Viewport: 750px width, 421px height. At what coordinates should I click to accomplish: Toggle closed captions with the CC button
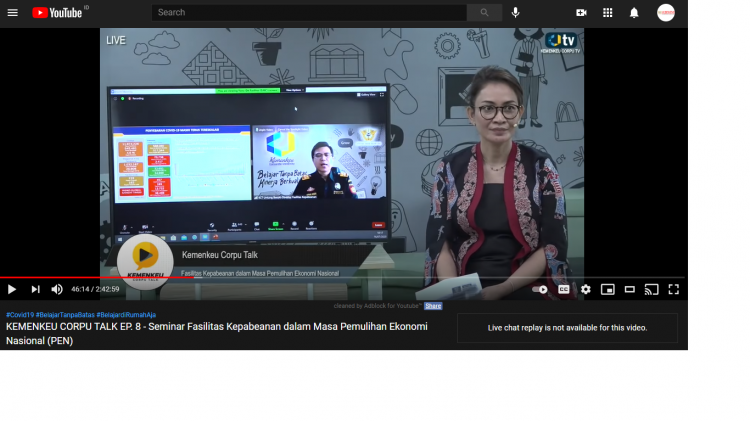point(563,289)
